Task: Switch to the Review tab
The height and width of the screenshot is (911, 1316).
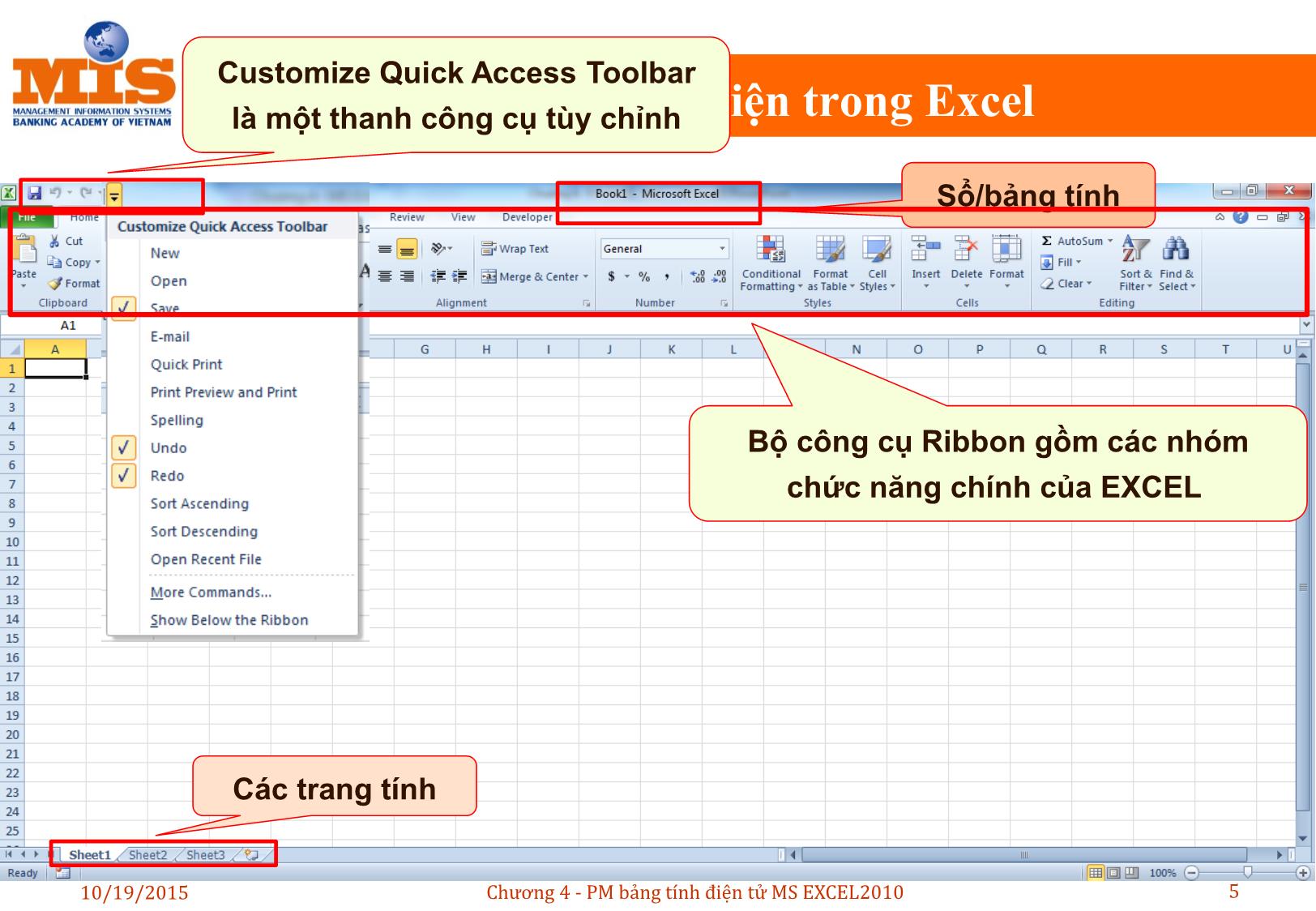Action: click(x=407, y=217)
